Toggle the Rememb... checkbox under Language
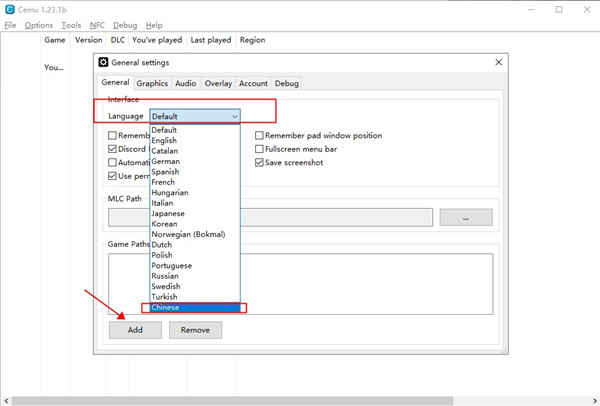The image size is (600, 406). coord(112,135)
